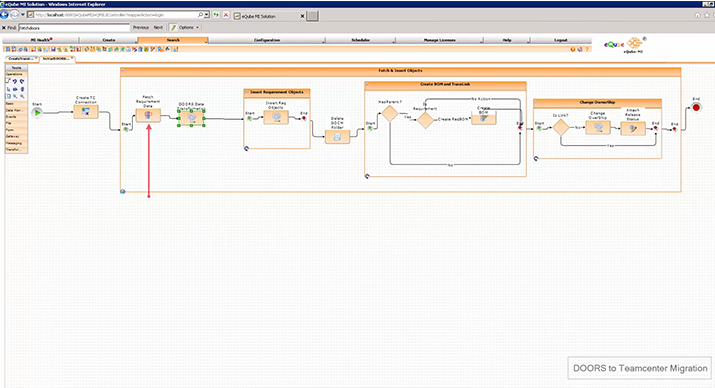Click the browser refresh icon

pos(216,15)
